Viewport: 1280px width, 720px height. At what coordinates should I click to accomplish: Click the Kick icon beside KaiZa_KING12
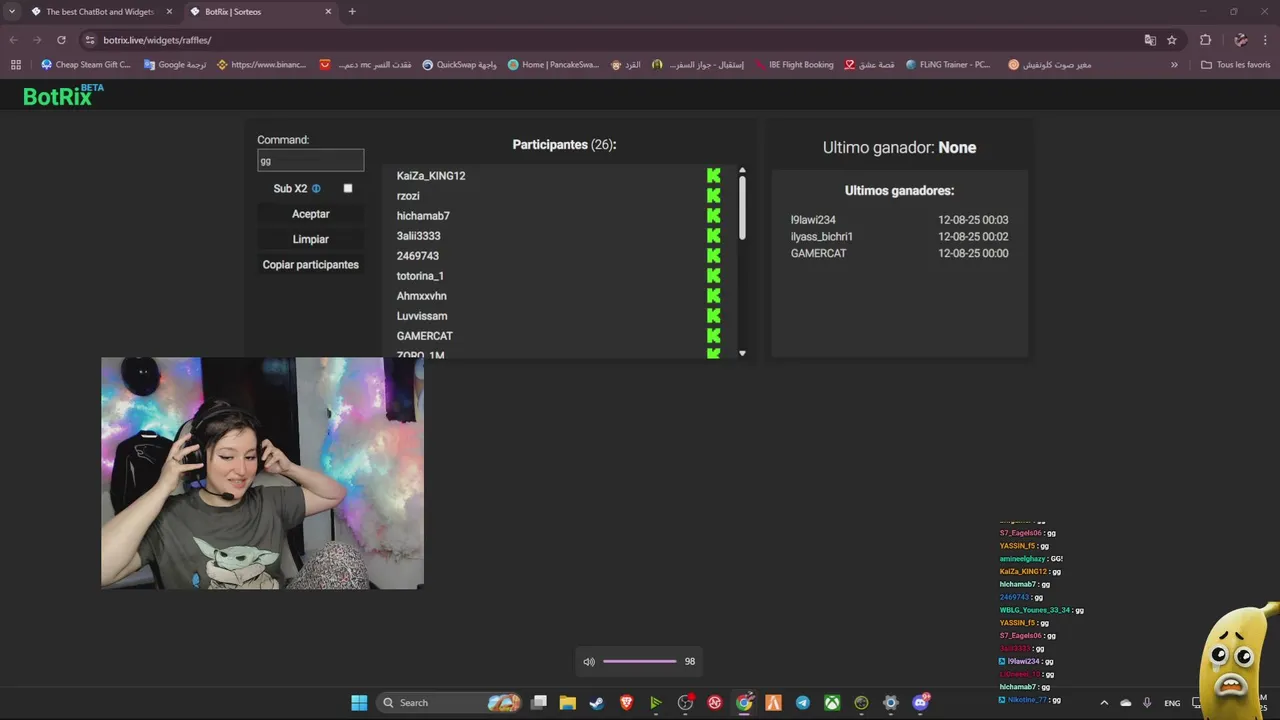tap(713, 175)
